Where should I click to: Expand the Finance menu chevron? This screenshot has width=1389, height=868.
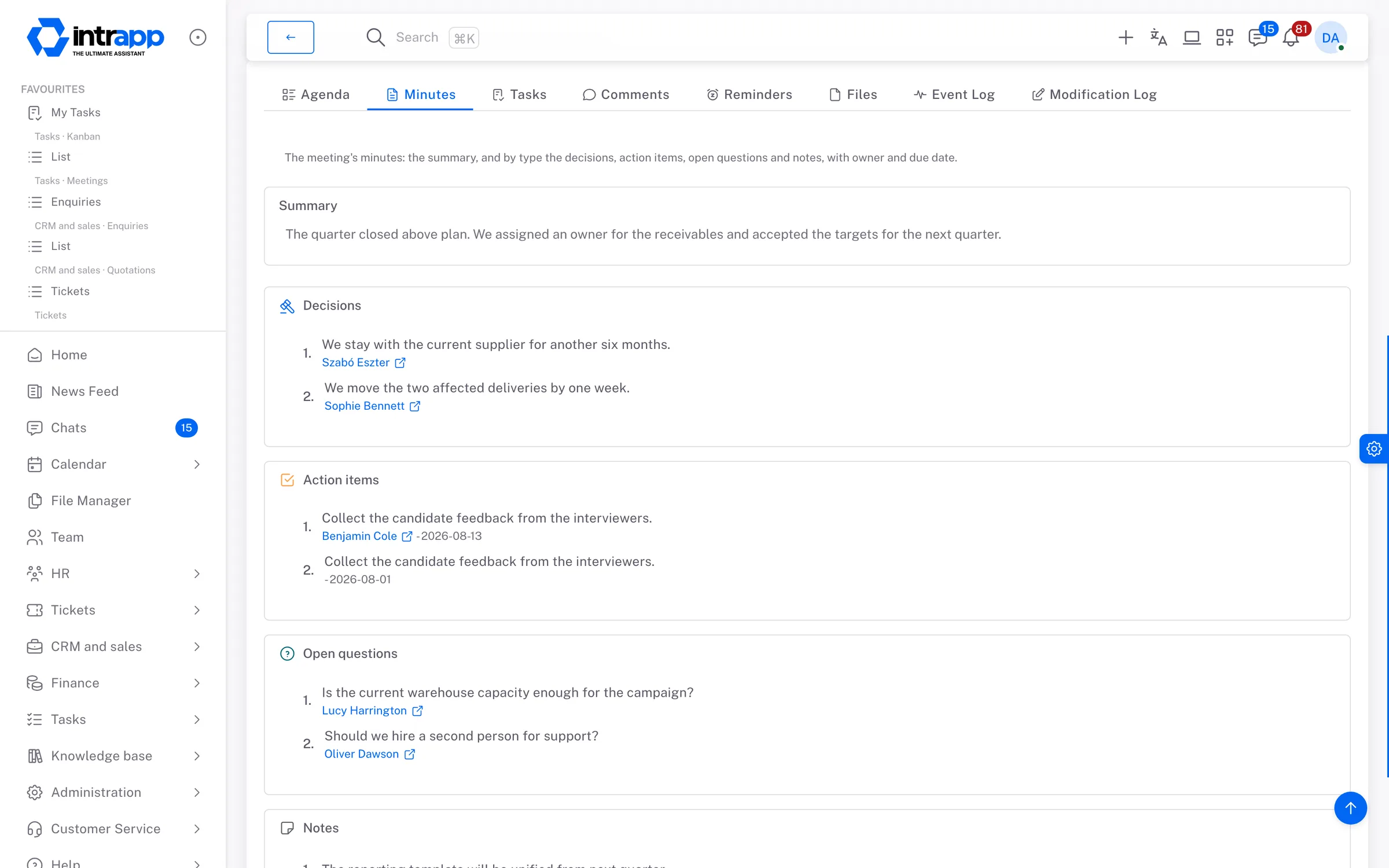point(197,683)
